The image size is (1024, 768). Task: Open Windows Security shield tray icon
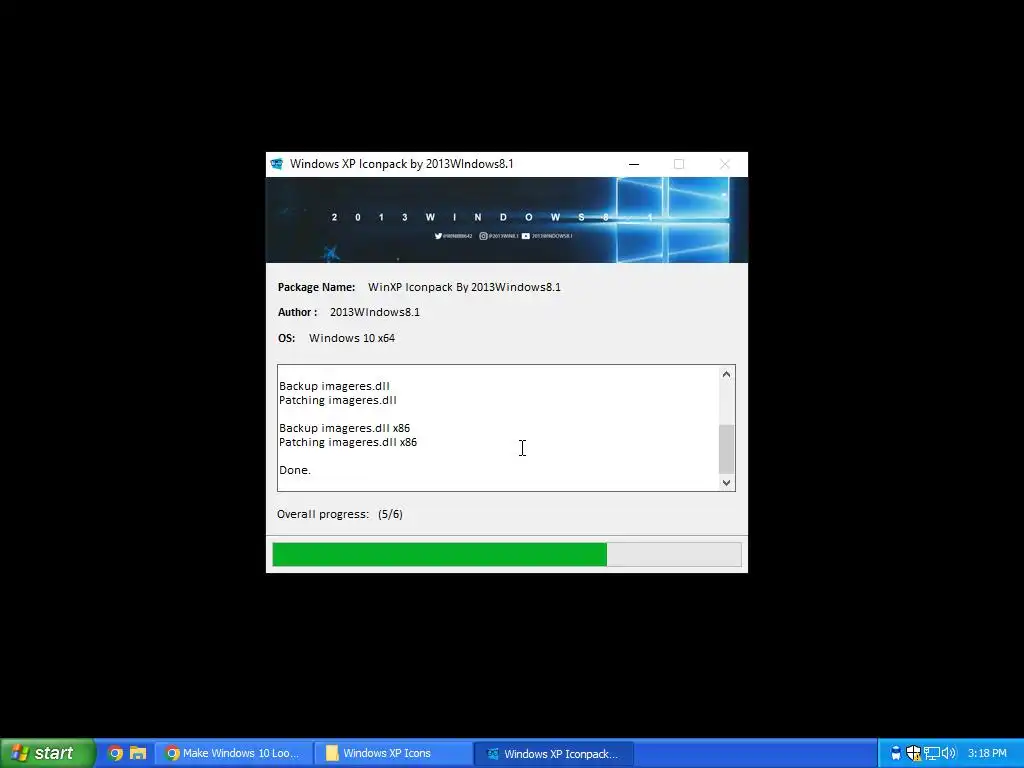coord(914,753)
